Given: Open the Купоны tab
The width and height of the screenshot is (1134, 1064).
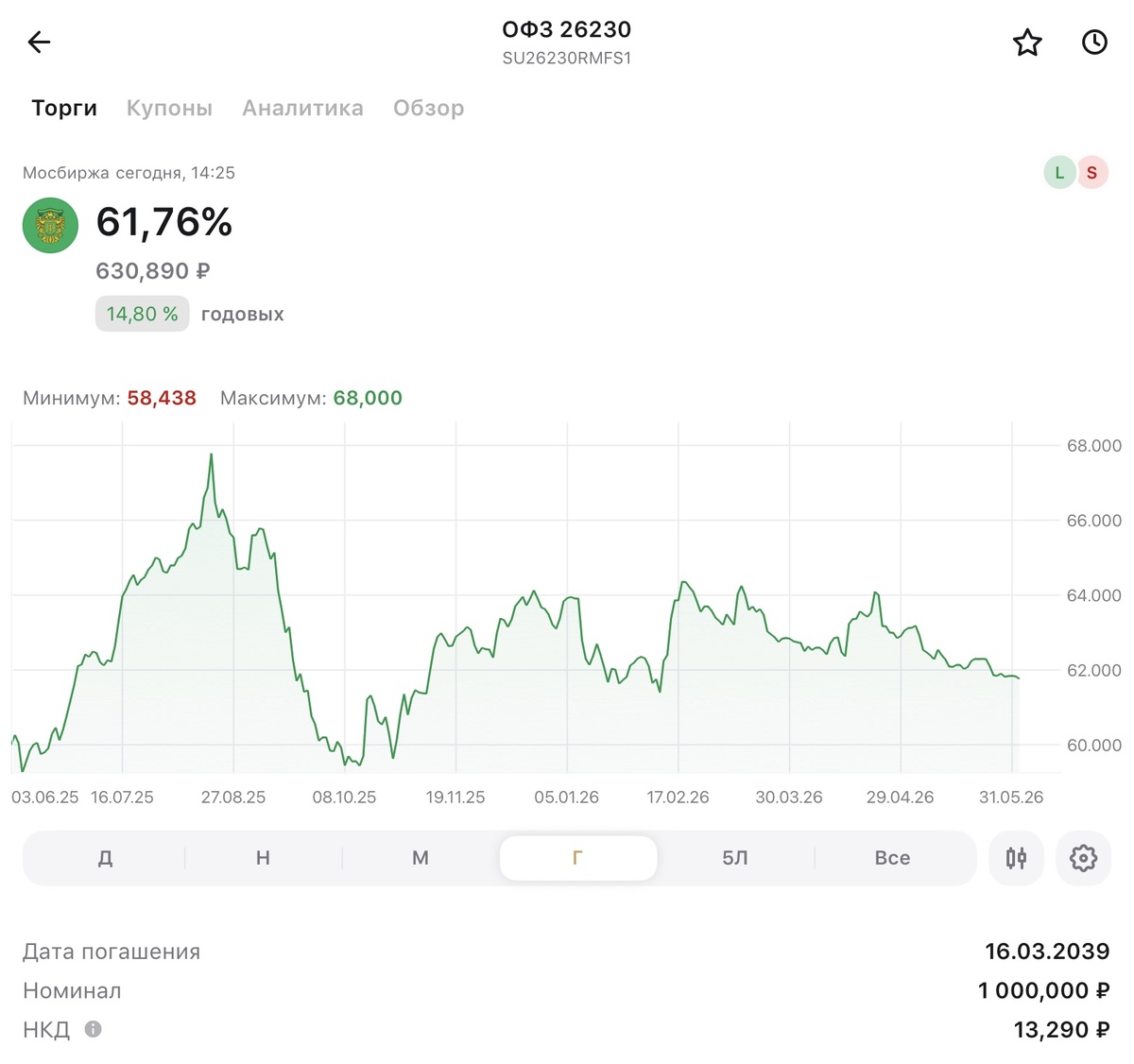Looking at the screenshot, I should coord(169,108).
